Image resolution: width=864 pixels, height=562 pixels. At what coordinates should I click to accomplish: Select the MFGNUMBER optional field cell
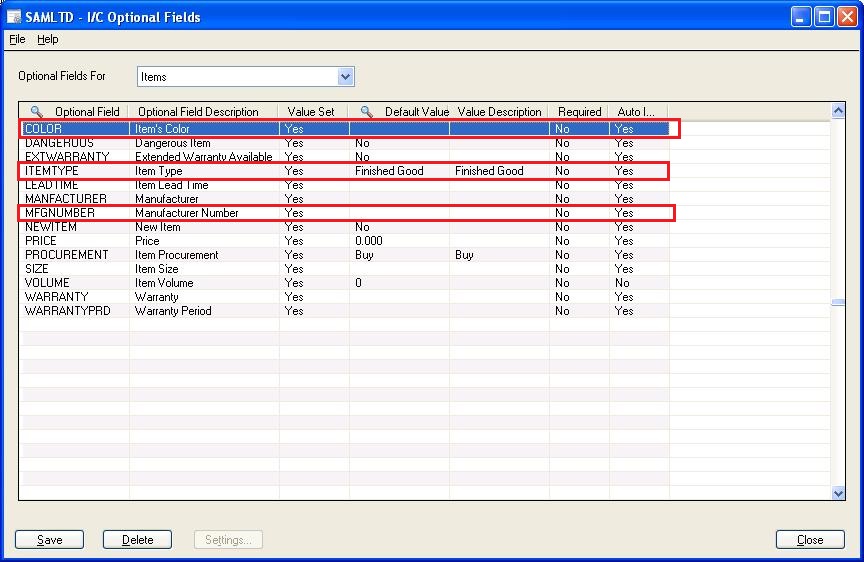click(74, 213)
